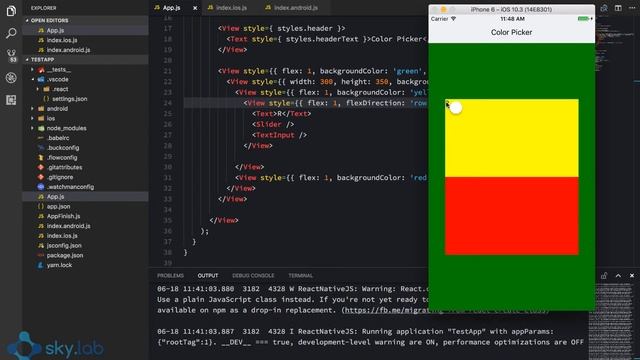Click the simulator Wi-Fi carrier icon

click(x=453, y=19)
